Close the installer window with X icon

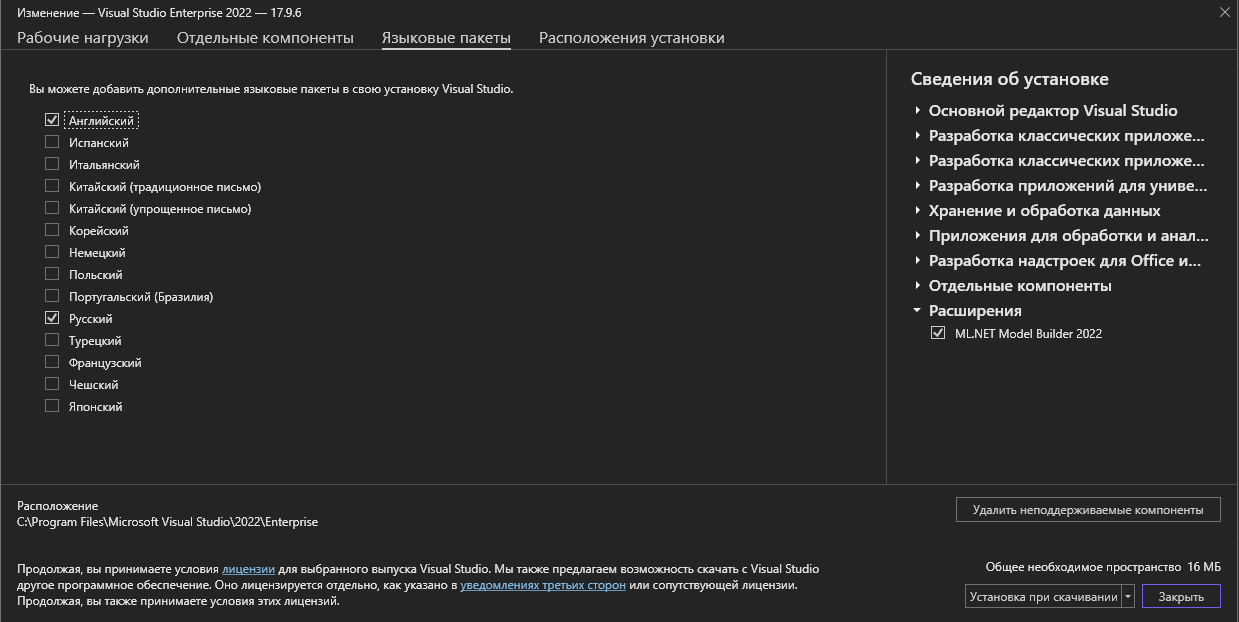click(1224, 12)
